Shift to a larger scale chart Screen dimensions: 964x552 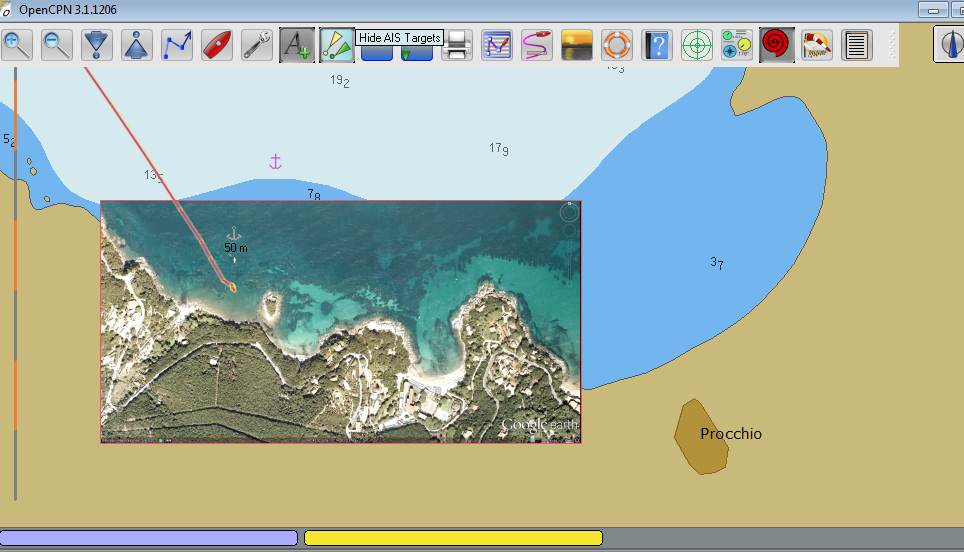[x=97, y=45]
